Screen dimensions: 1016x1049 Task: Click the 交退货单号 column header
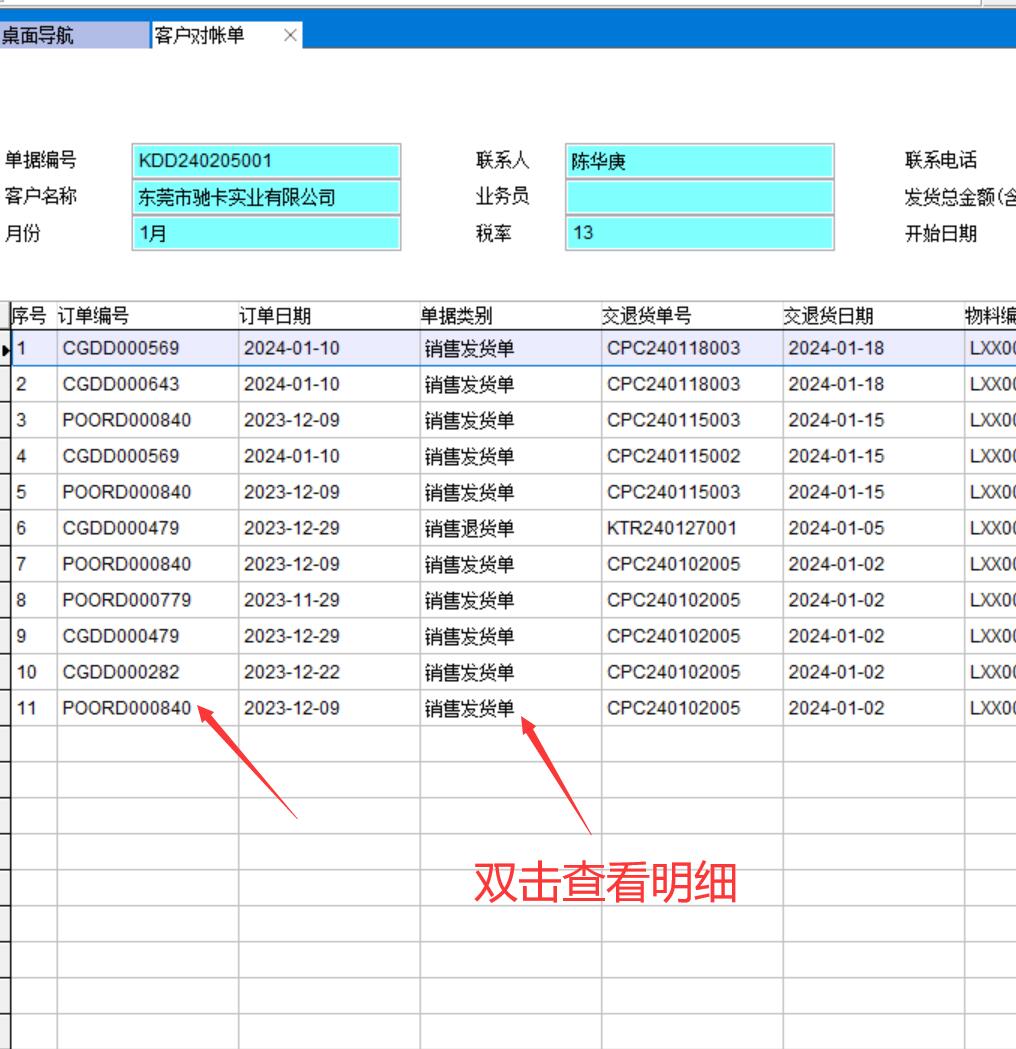tap(691, 316)
